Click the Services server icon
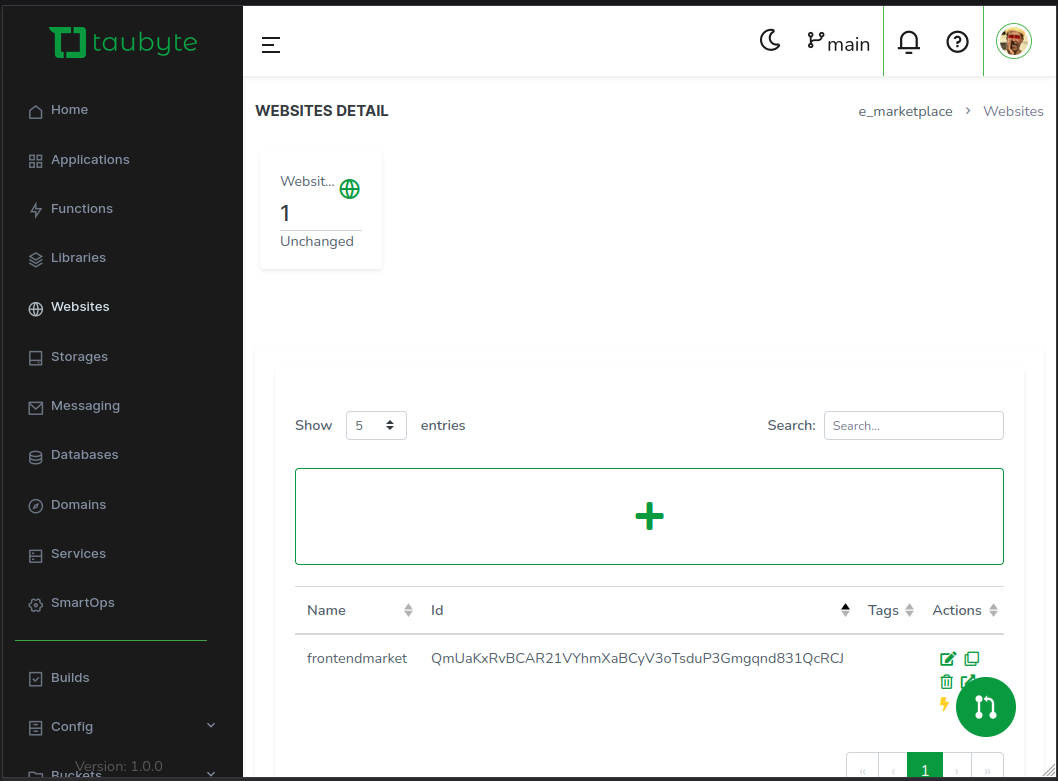1058x781 pixels. pyautogui.click(x=36, y=556)
